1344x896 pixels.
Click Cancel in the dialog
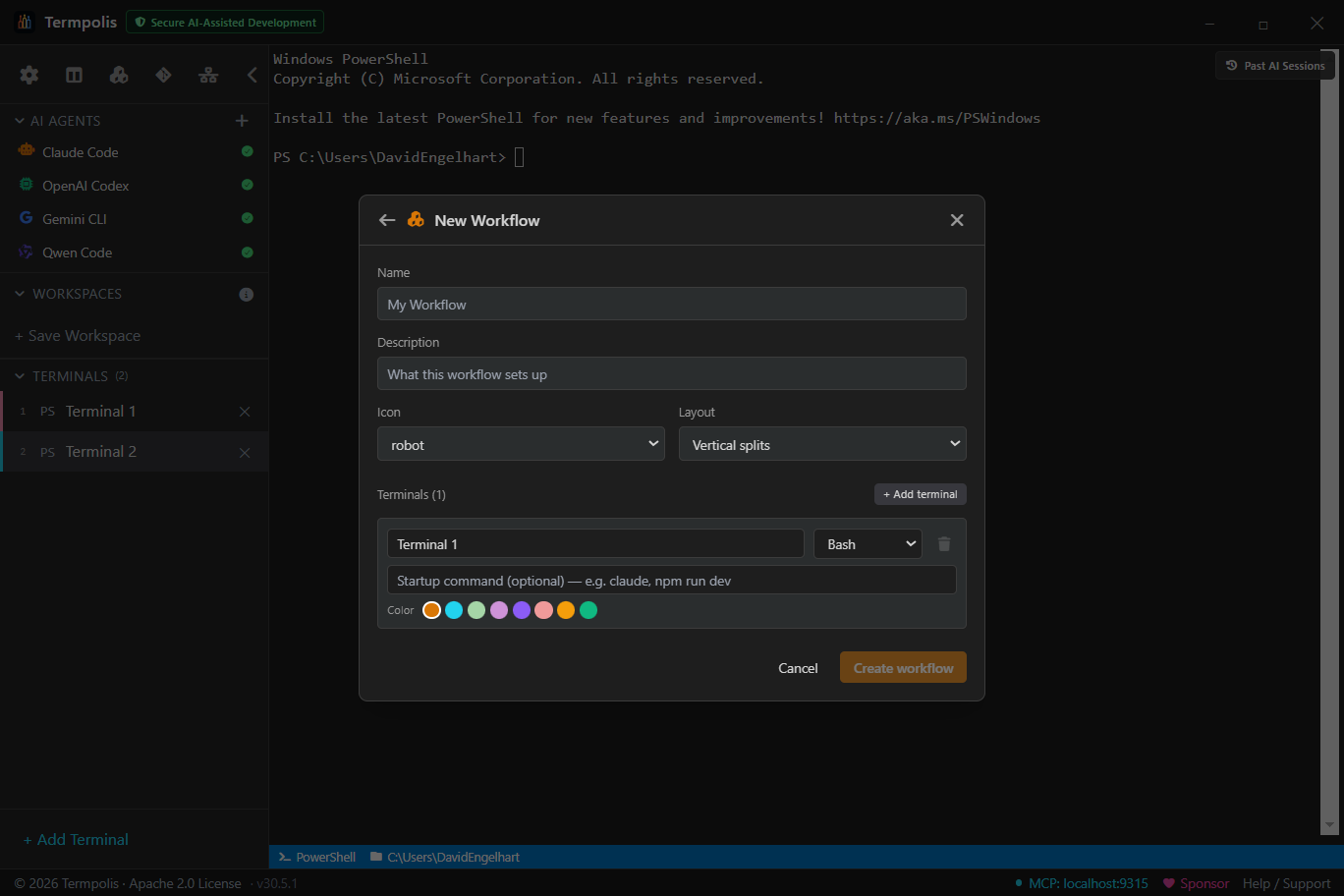click(x=798, y=668)
